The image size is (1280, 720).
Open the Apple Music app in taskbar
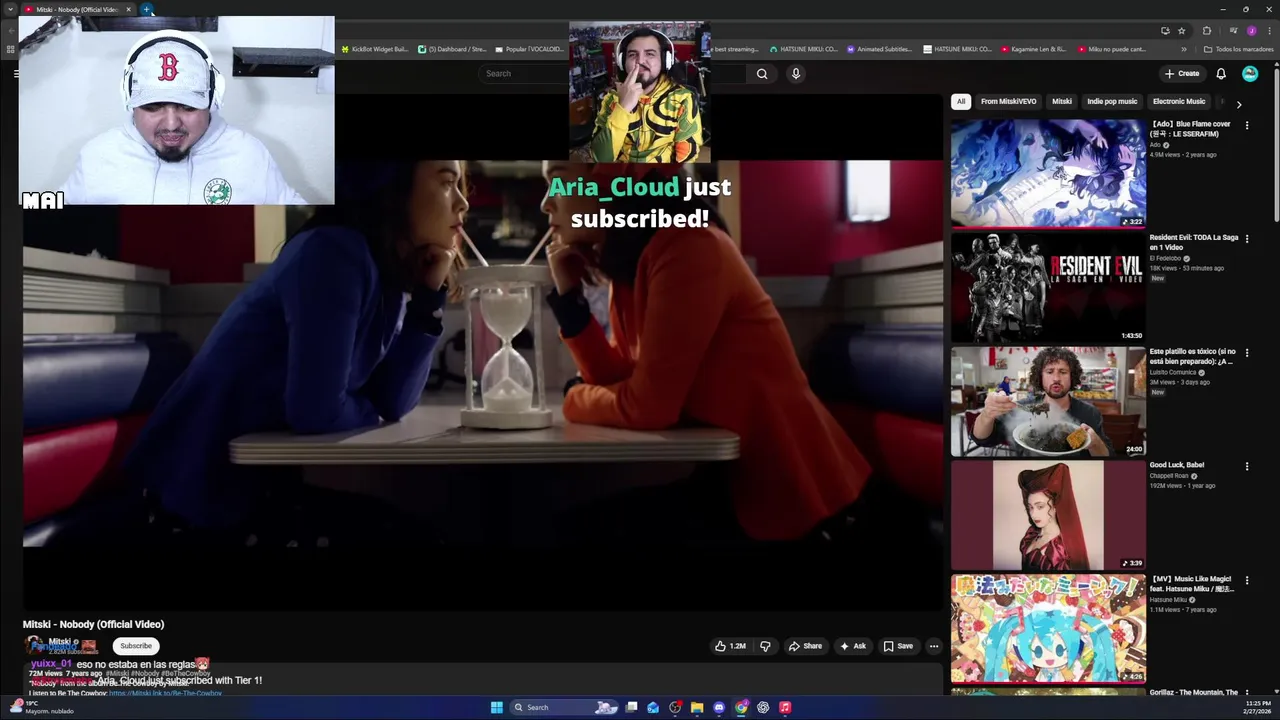click(785, 707)
